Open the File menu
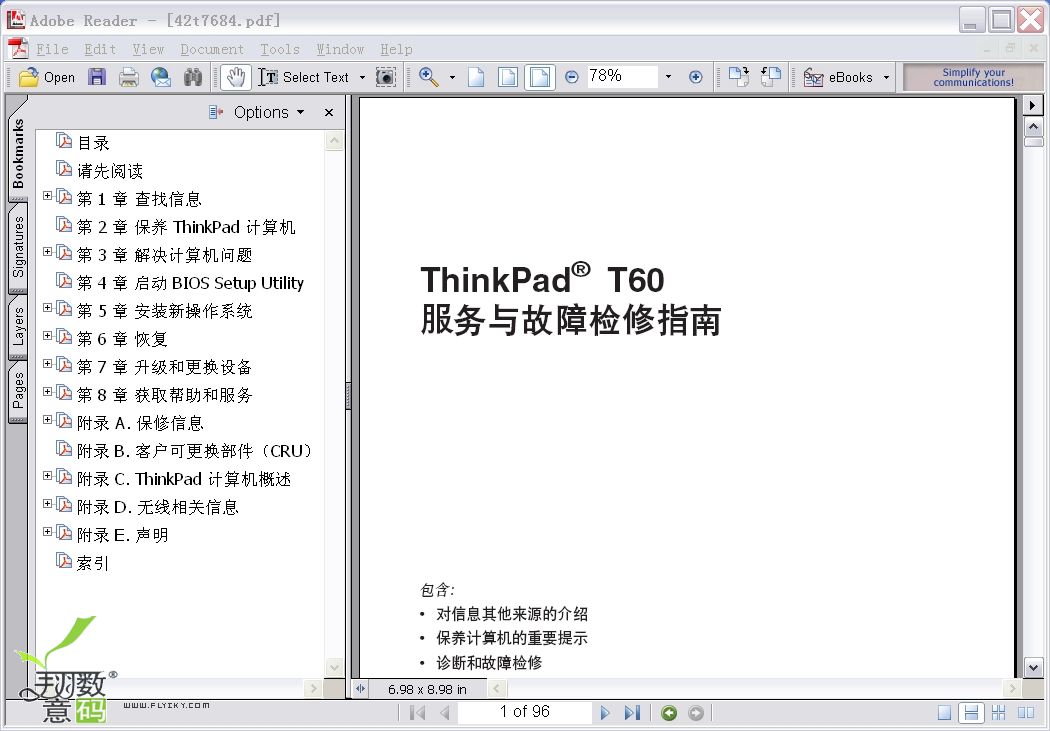1050x731 pixels. click(52, 49)
